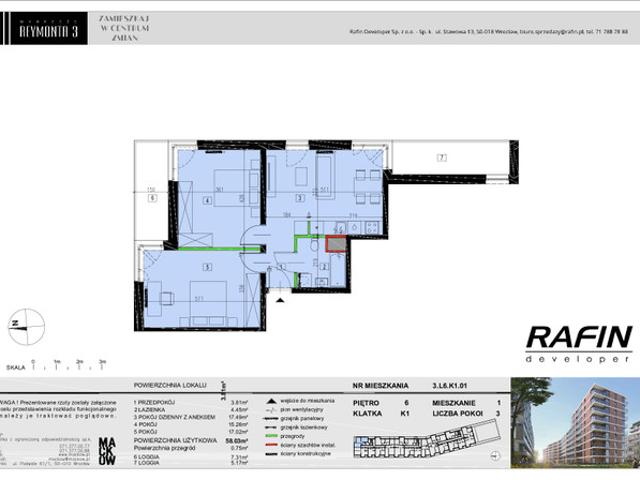Screen dimensions: 640x480
Task: Click room number 4 label in bedroom
Action: click(x=208, y=200)
